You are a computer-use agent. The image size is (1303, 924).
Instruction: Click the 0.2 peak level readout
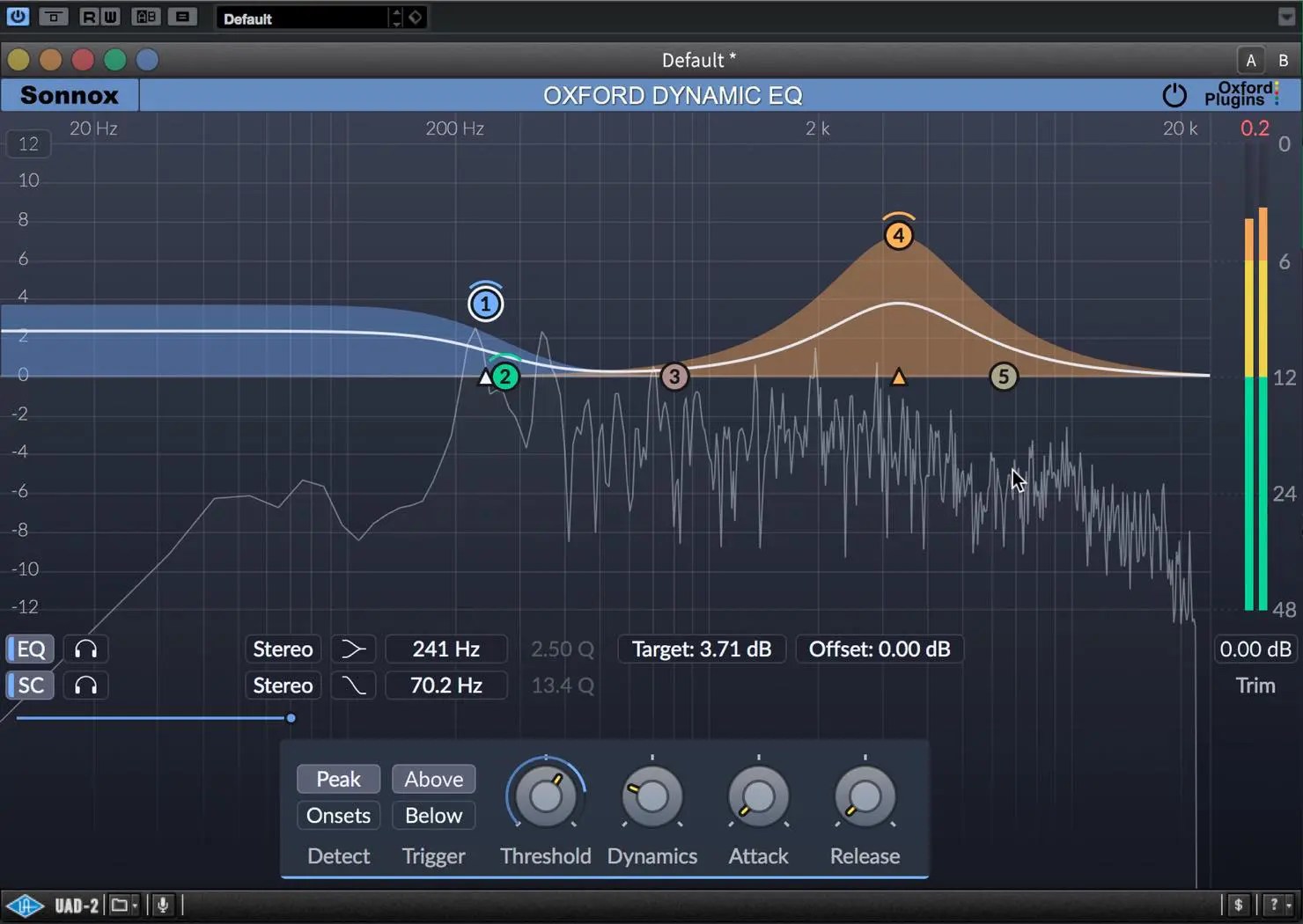(x=1255, y=128)
